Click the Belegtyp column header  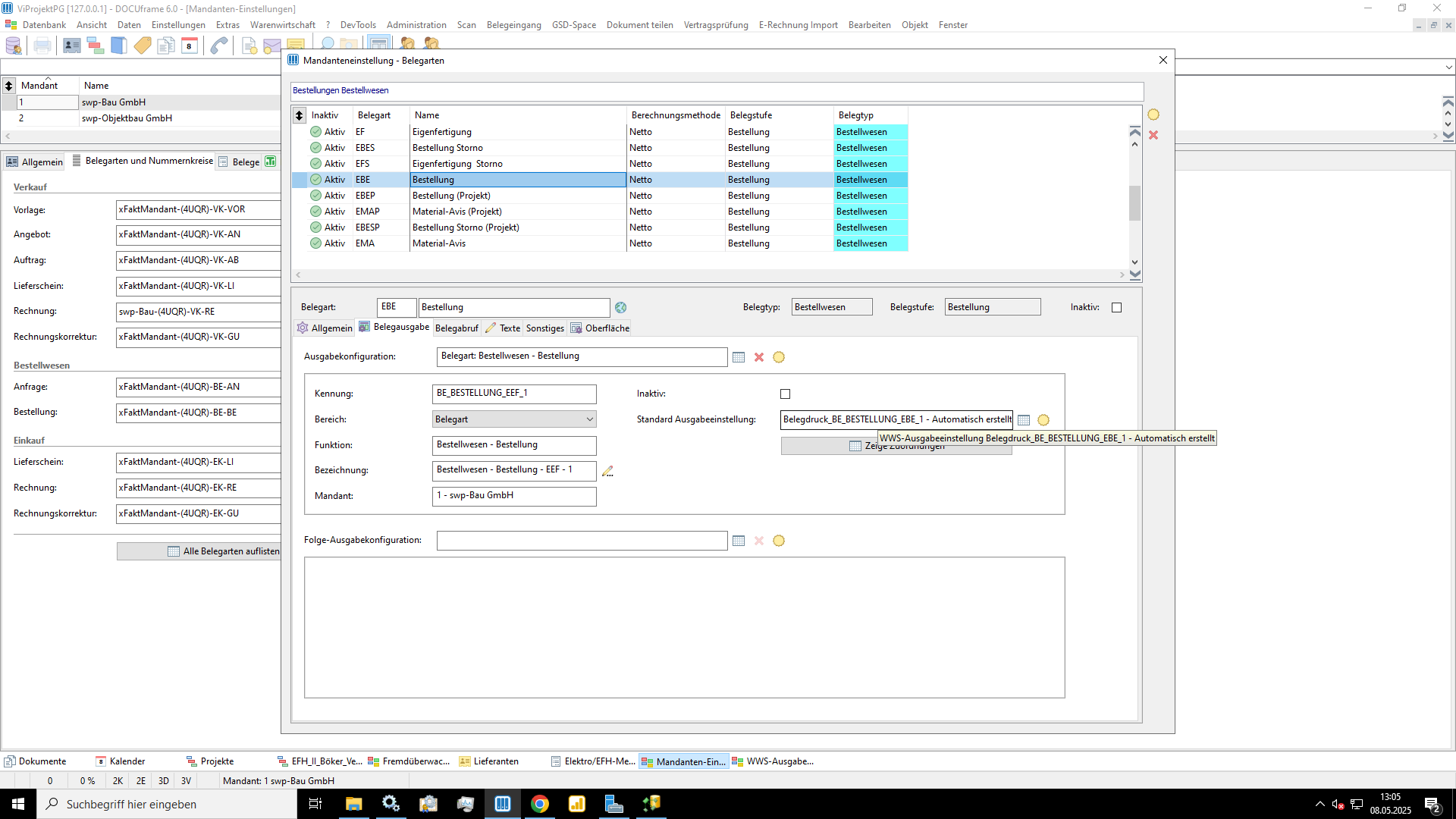point(871,115)
